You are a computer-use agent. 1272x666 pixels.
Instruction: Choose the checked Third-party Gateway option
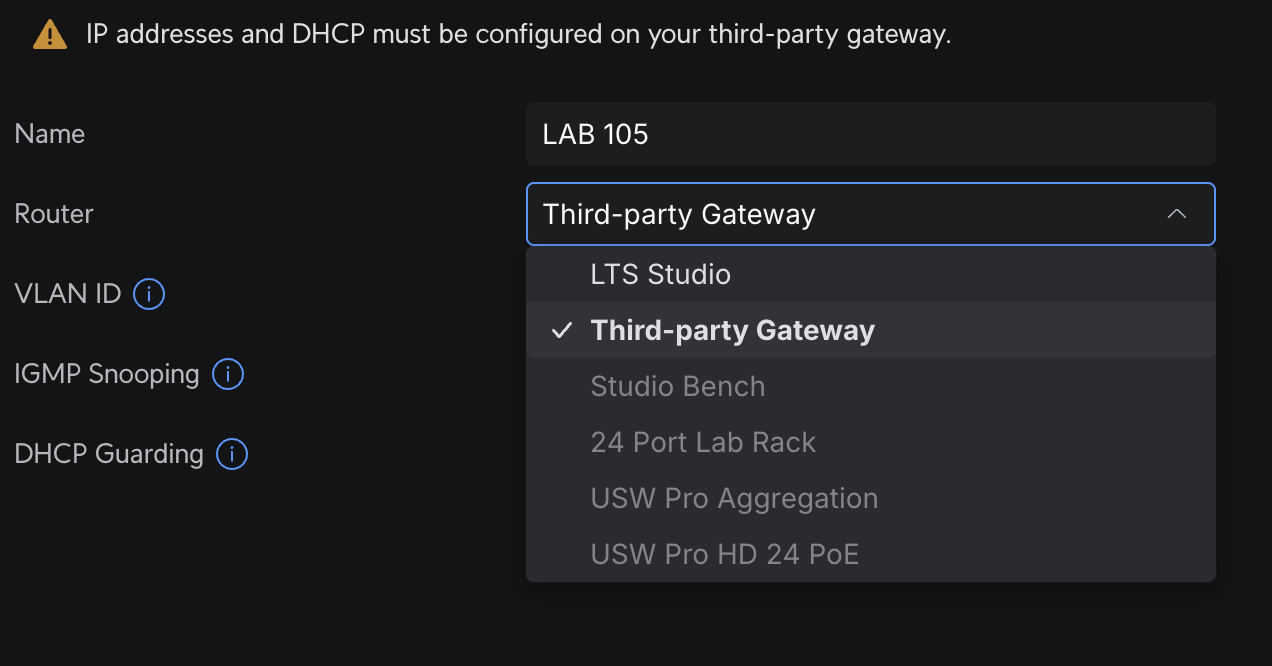point(732,330)
